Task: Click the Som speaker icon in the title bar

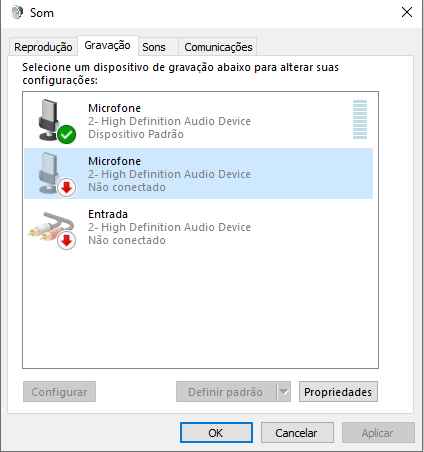Action: 16,13
